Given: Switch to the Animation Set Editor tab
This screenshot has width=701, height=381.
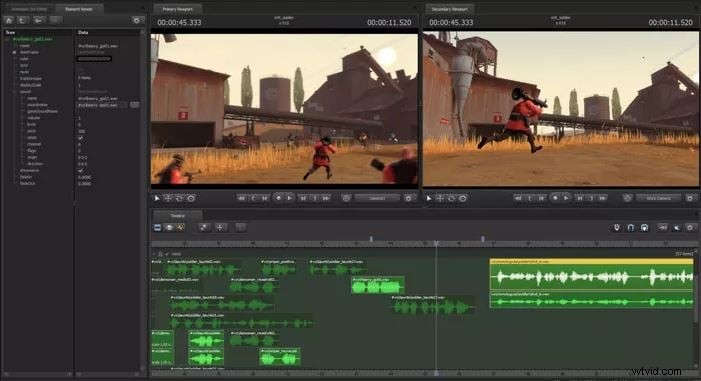Looking at the screenshot, I should click(29, 9).
